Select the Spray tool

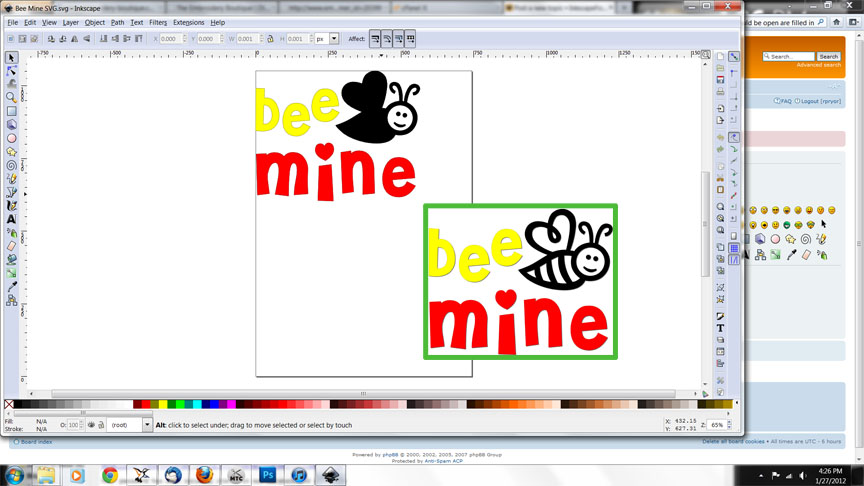click(11, 233)
